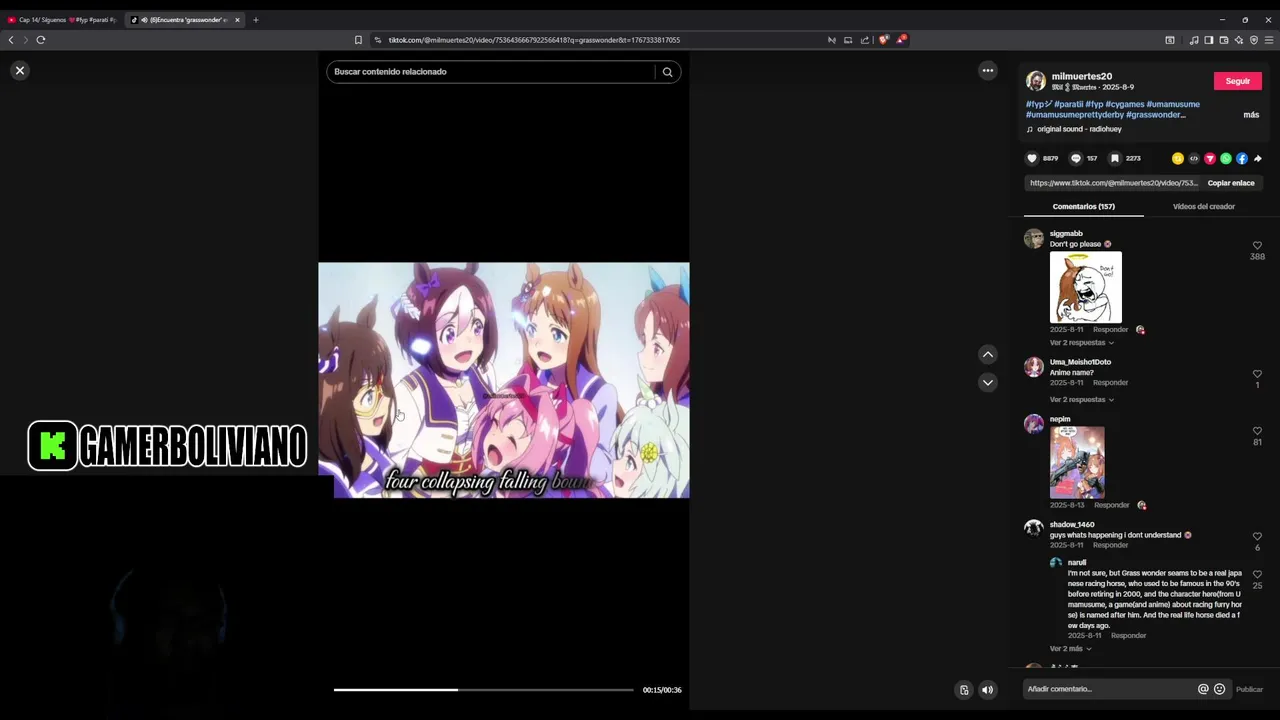Open a new browser tab

click(256, 20)
